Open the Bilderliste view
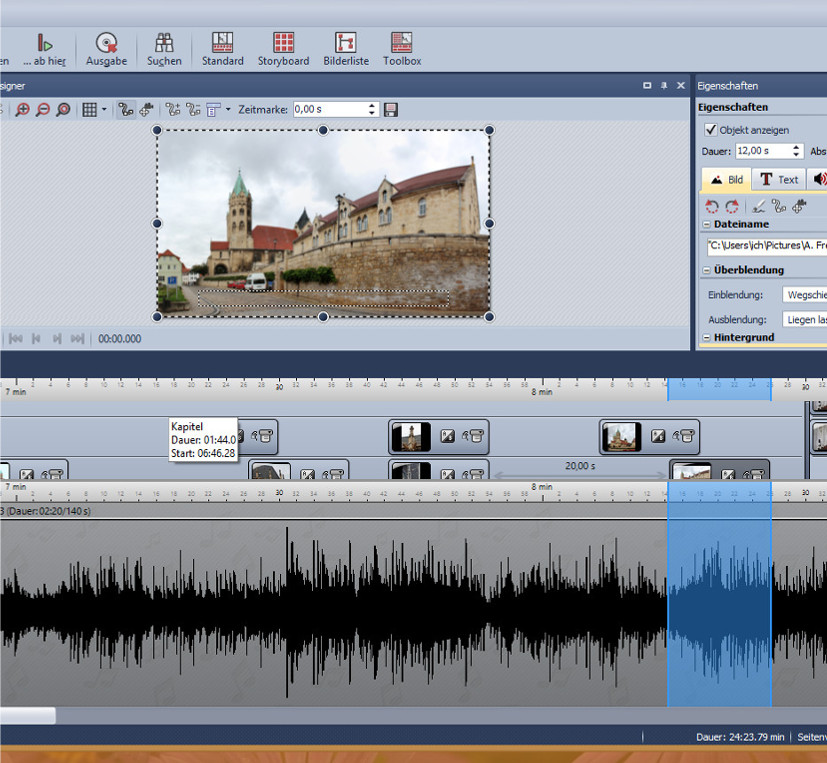 click(346, 48)
